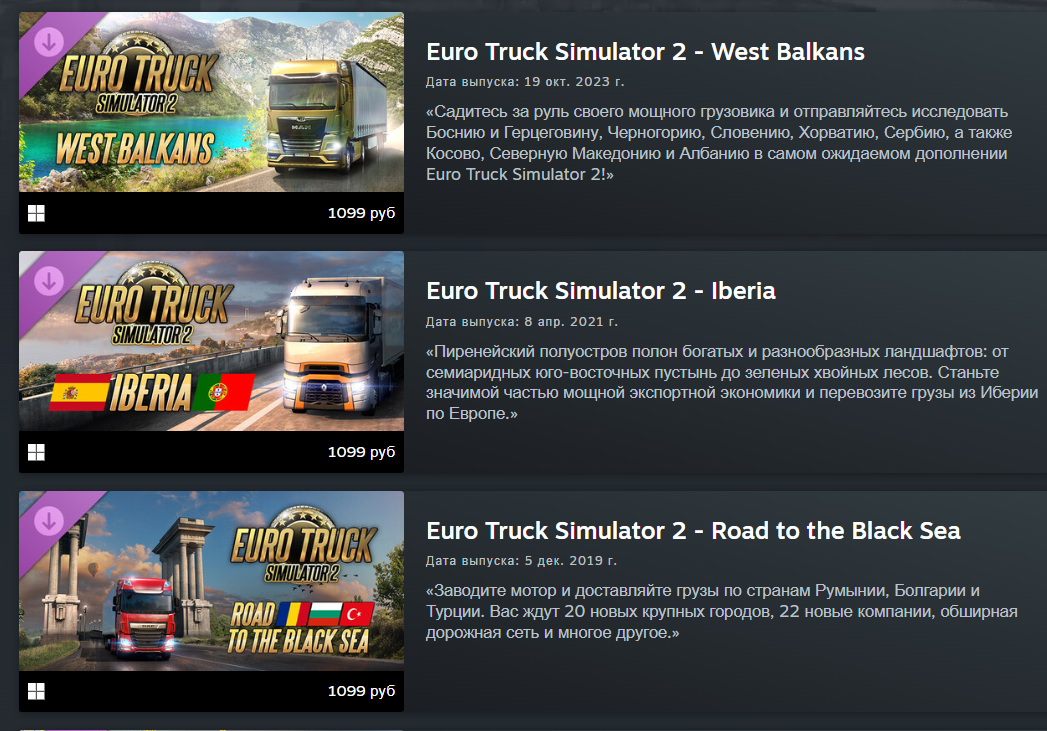Click the 1099 руб price under Black Sea
The width and height of the screenshot is (1047, 731).
(x=361, y=691)
